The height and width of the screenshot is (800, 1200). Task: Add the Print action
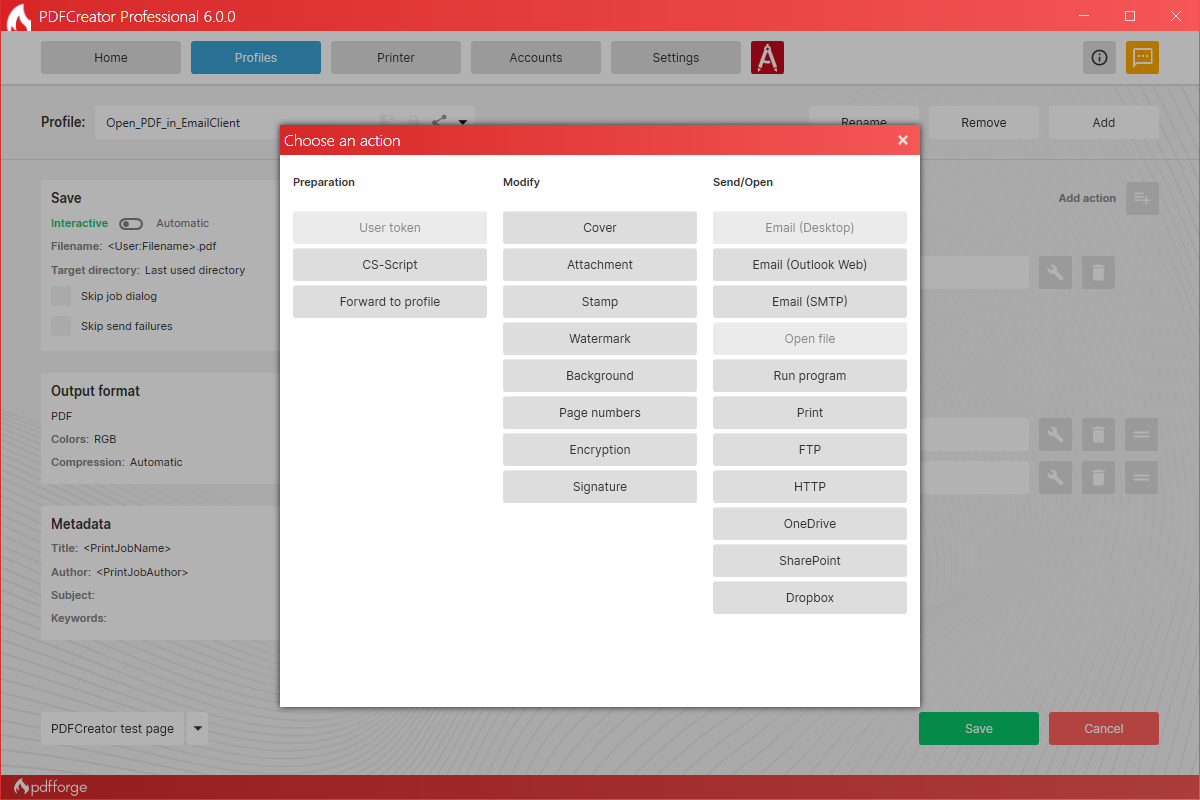810,413
